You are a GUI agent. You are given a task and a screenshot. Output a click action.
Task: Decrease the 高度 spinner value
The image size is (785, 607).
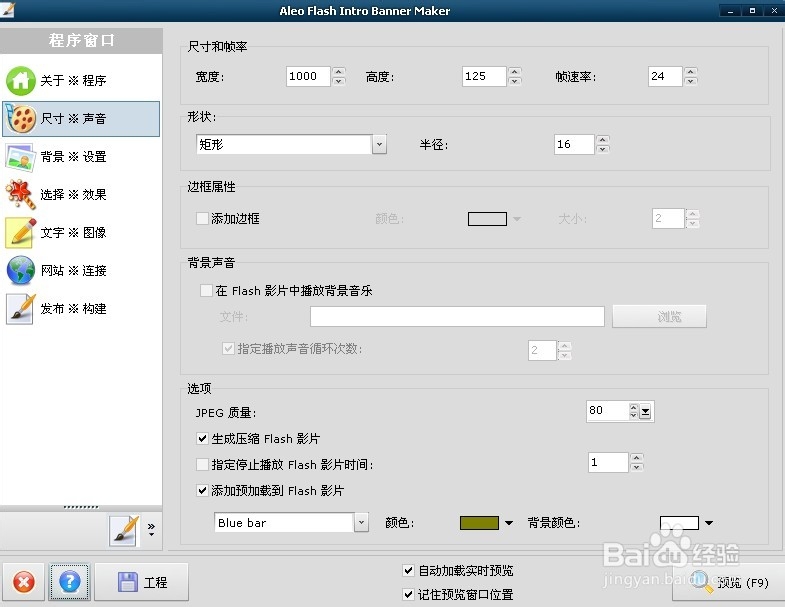515,82
